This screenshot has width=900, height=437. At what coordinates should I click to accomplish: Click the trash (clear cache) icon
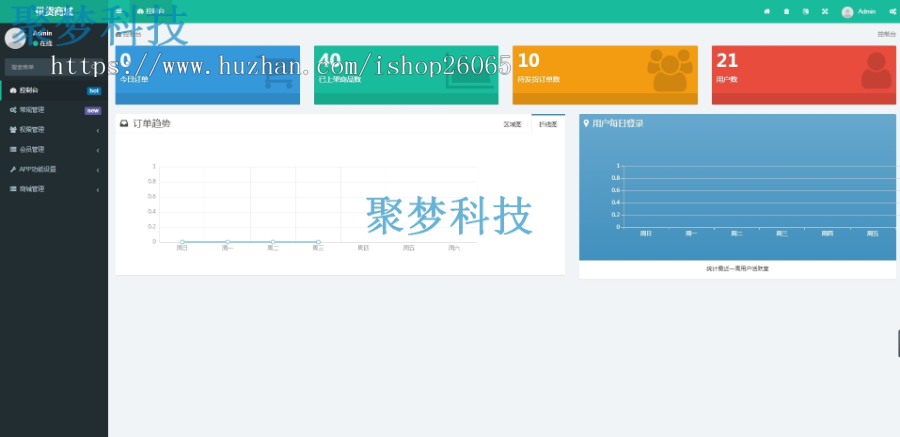pyautogui.click(x=786, y=11)
